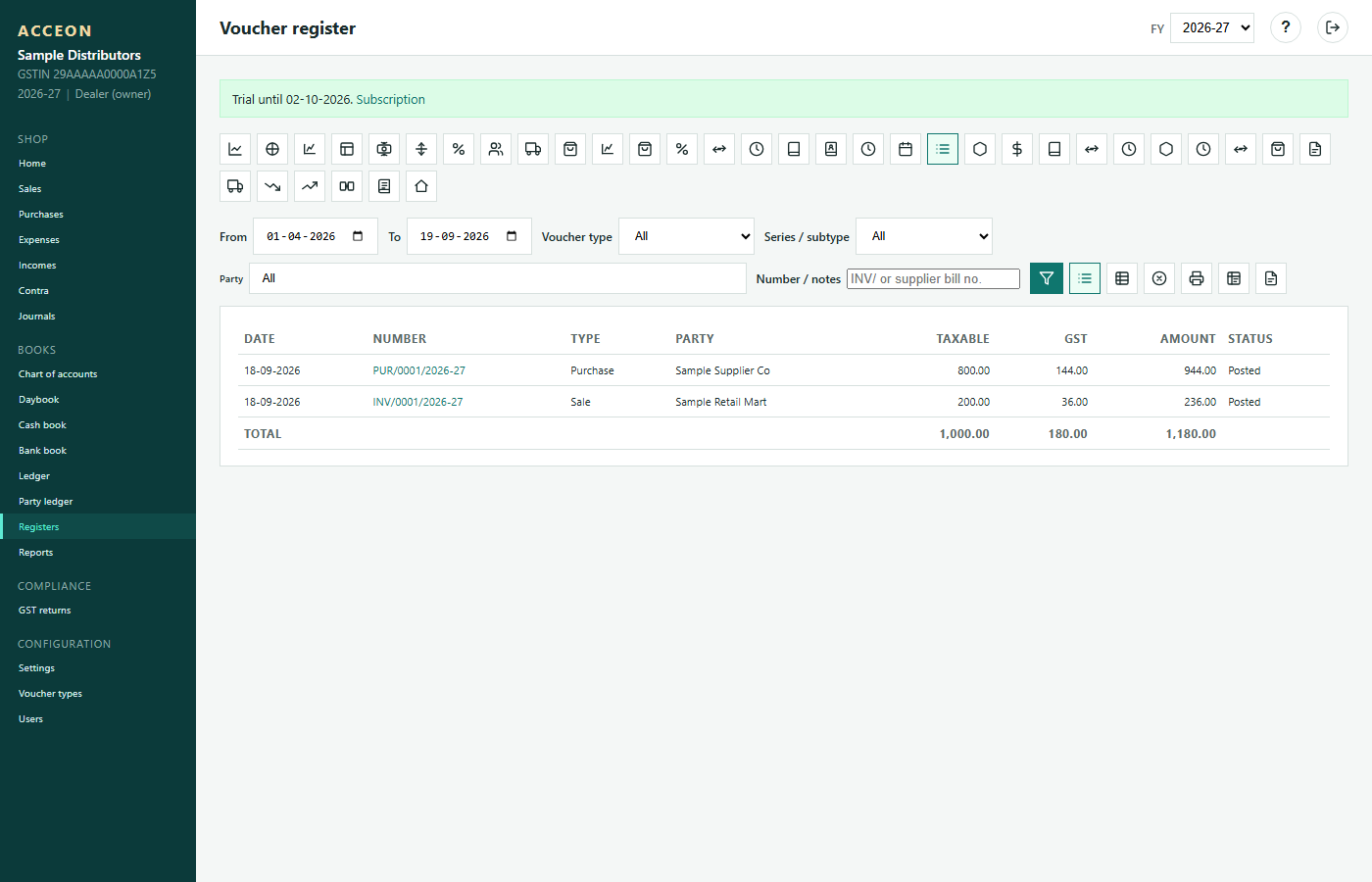Screen dimensions: 1372x882
Task: Open Daybook in the sidebar
Action: 98,400
